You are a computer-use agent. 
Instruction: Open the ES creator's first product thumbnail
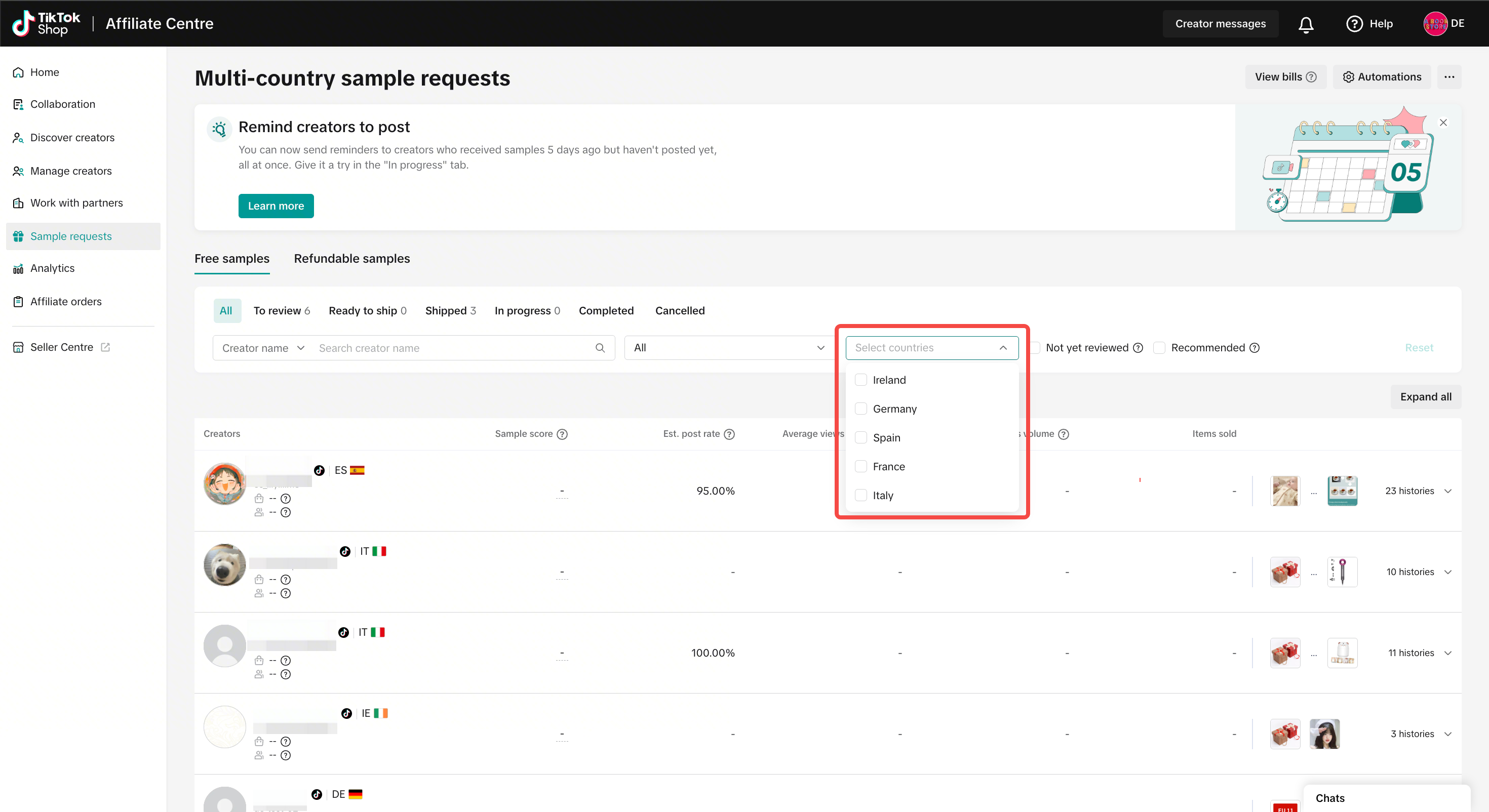pos(1285,491)
